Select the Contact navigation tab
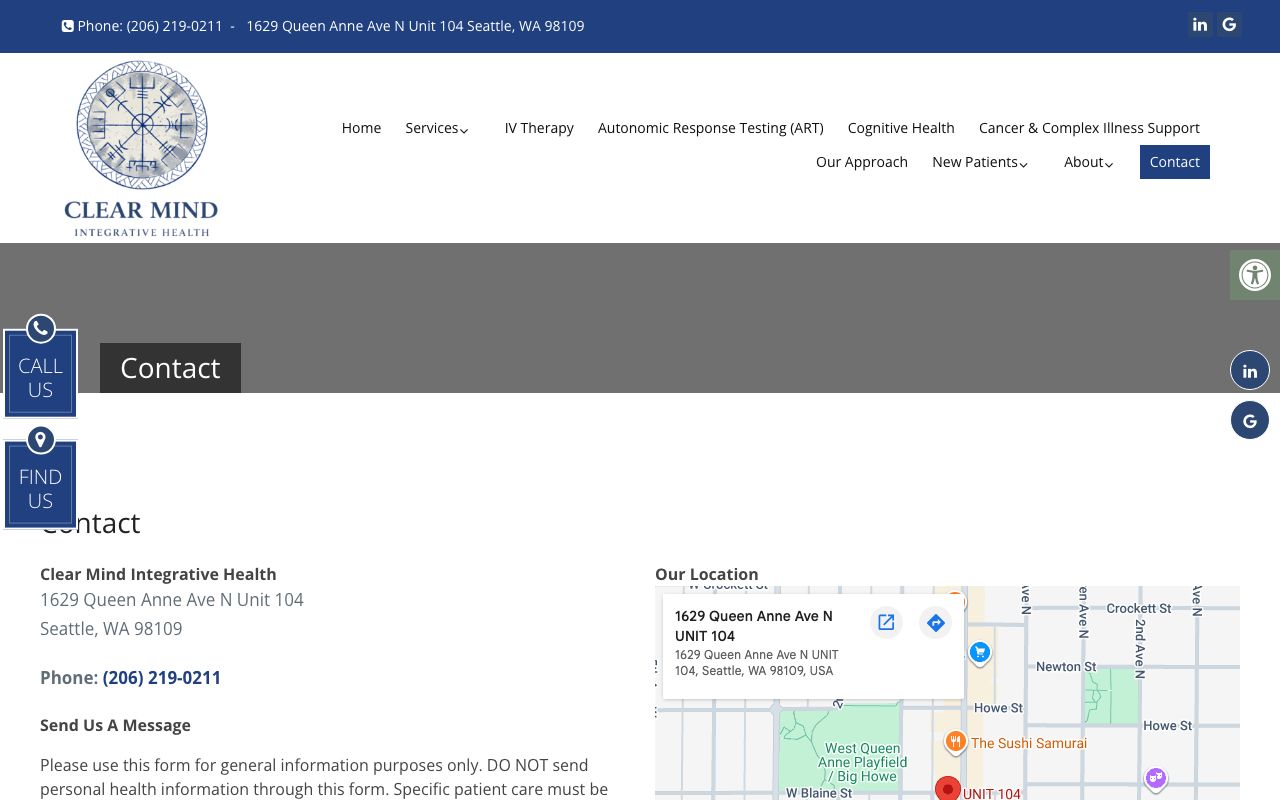The width and height of the screenshot is (1280, 800). point(1174,162)
